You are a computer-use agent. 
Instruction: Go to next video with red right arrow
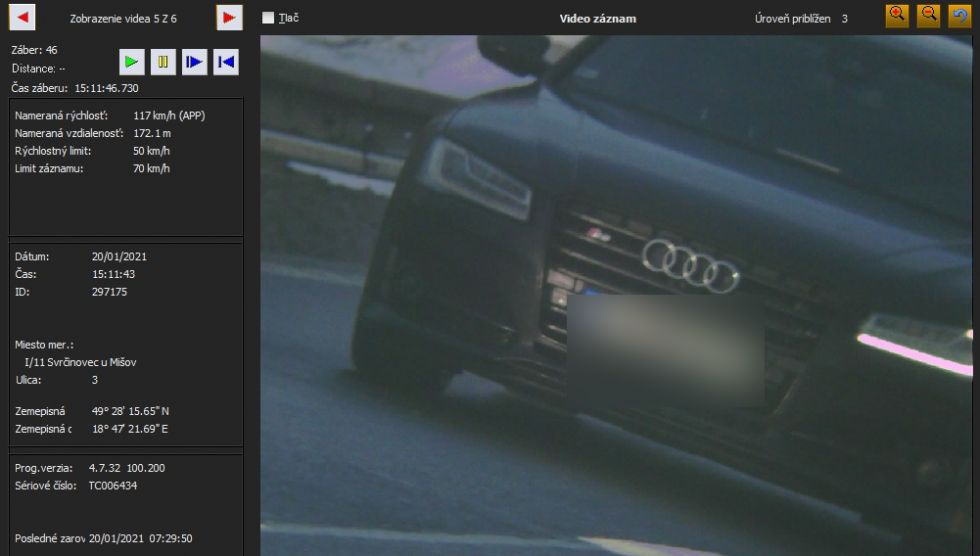(x=229, y=17)
